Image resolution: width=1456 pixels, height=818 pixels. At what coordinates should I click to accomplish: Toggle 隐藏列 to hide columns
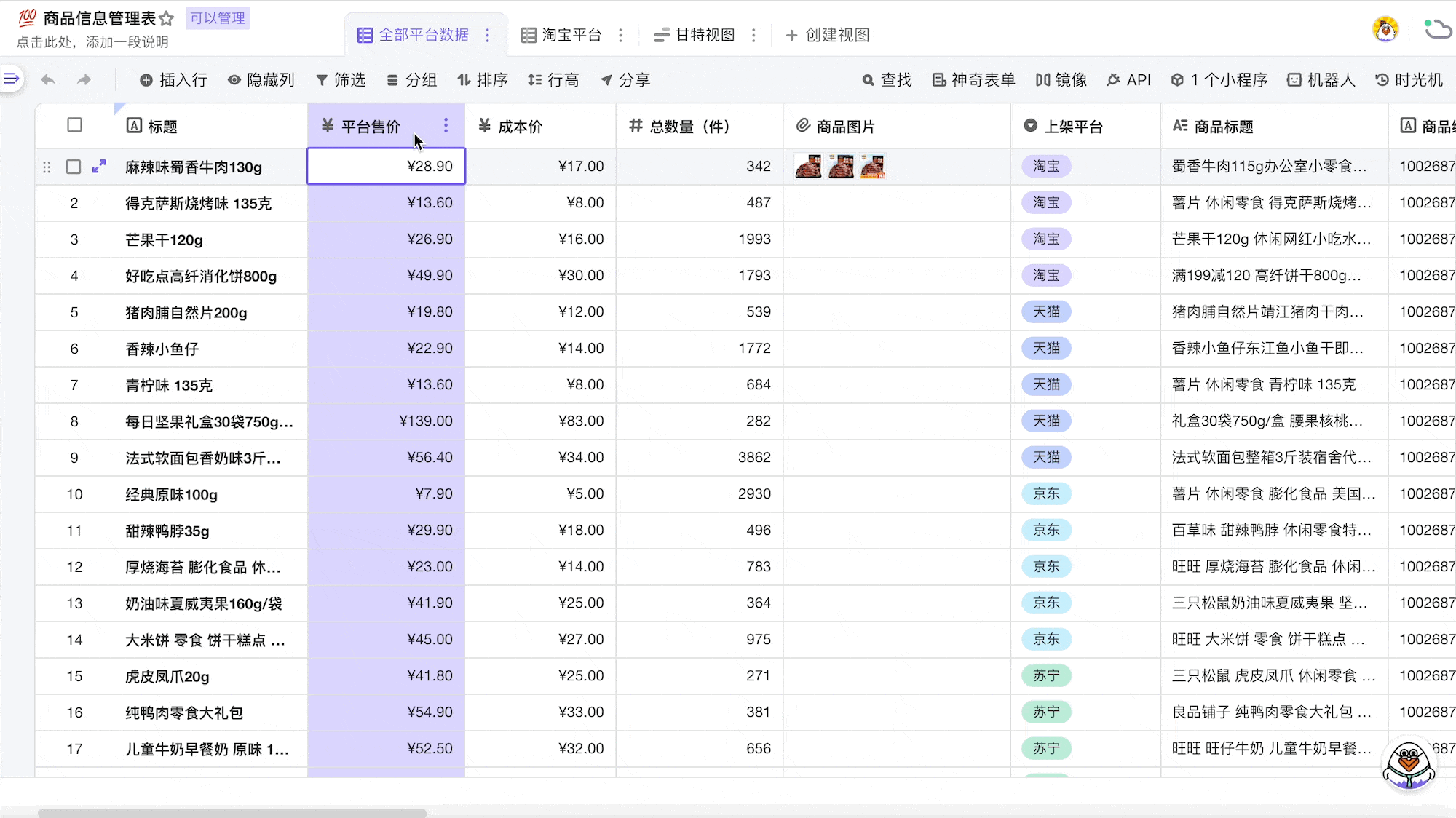click(x=261, y=80)
